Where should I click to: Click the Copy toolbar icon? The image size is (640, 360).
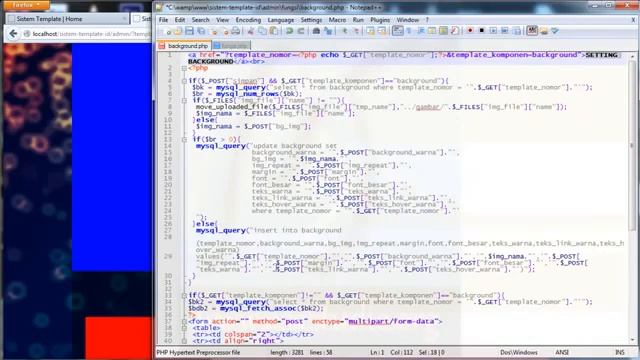262,31
